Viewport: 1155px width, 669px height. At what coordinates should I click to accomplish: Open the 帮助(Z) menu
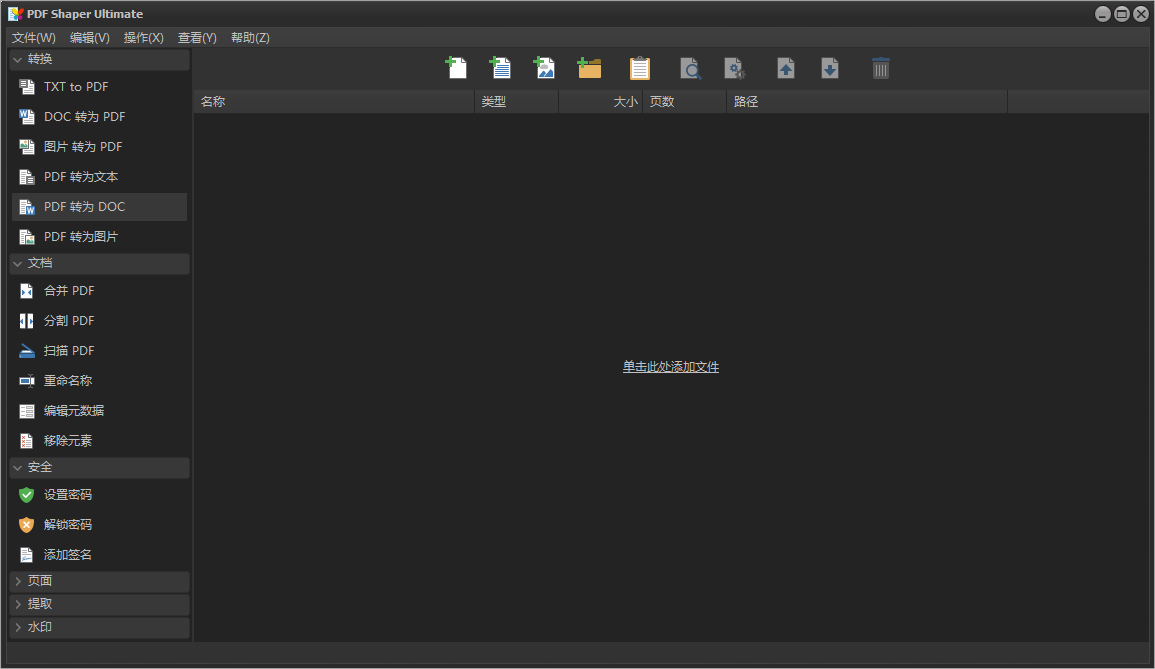(250, 38)
